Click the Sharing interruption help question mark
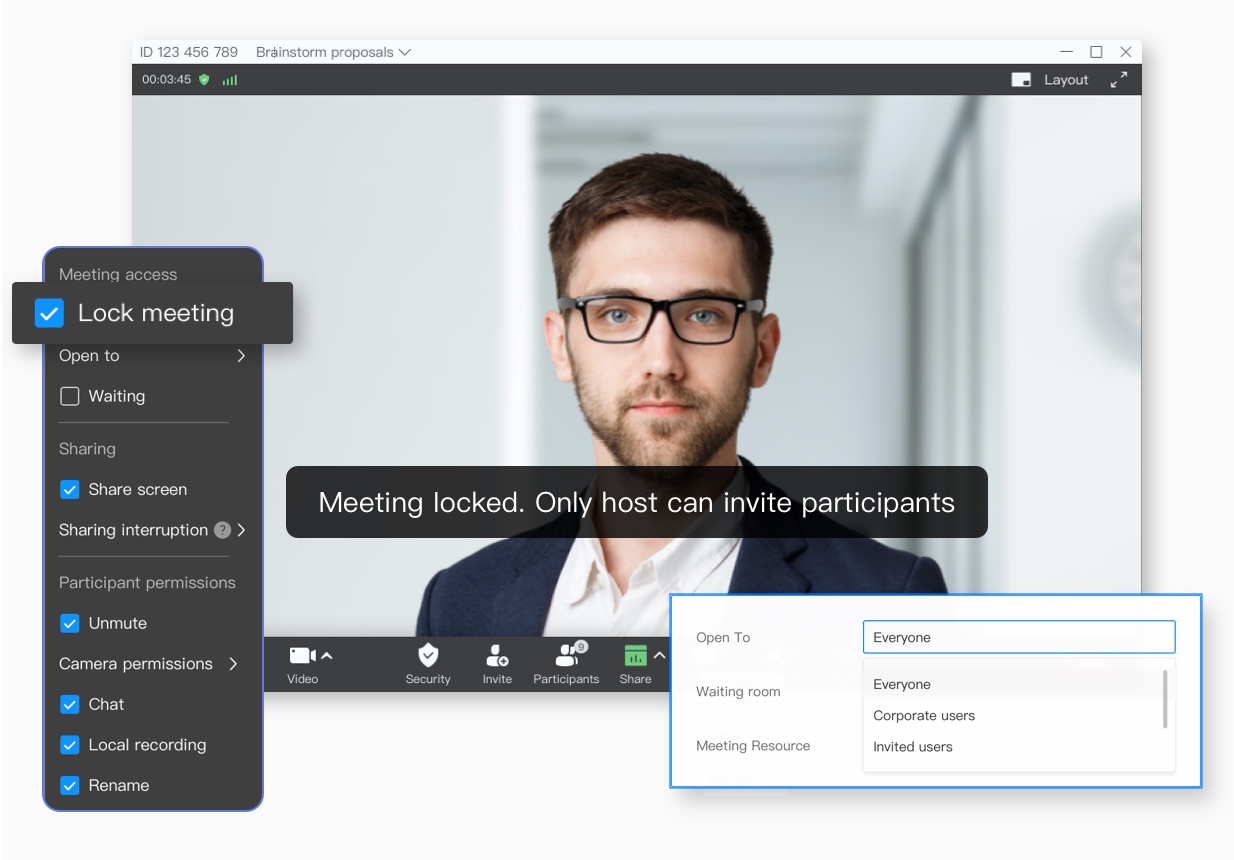Screen dimensions: 1234x860 (x=223, y=530)
